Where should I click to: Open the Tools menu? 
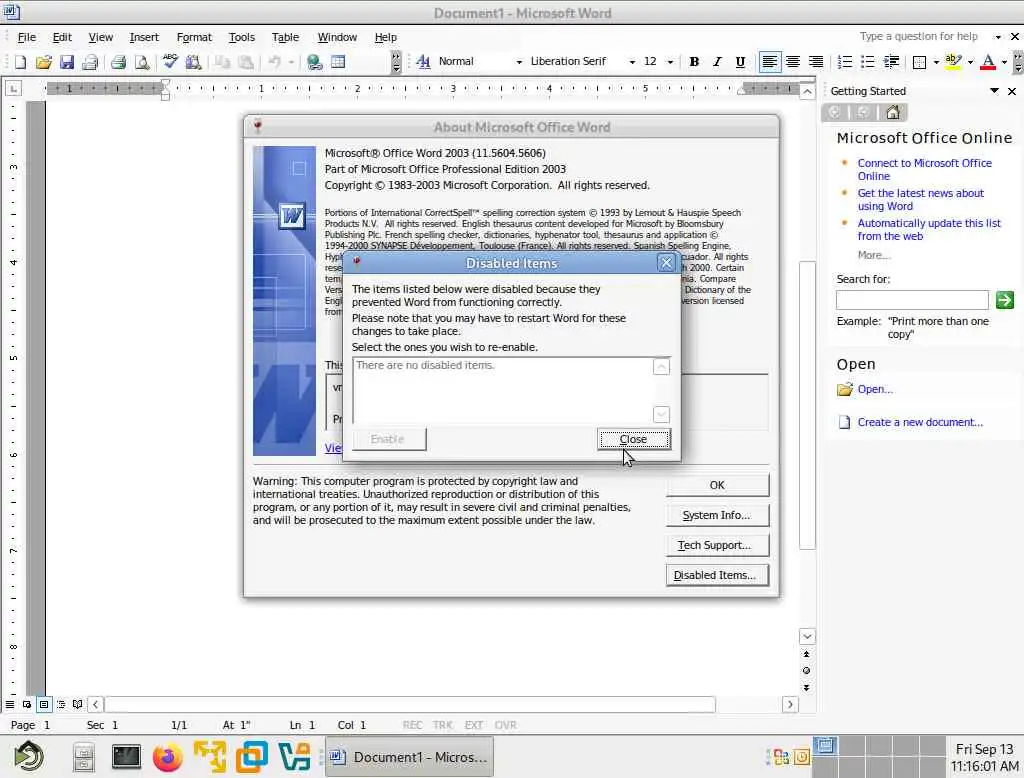click(242, 37)
